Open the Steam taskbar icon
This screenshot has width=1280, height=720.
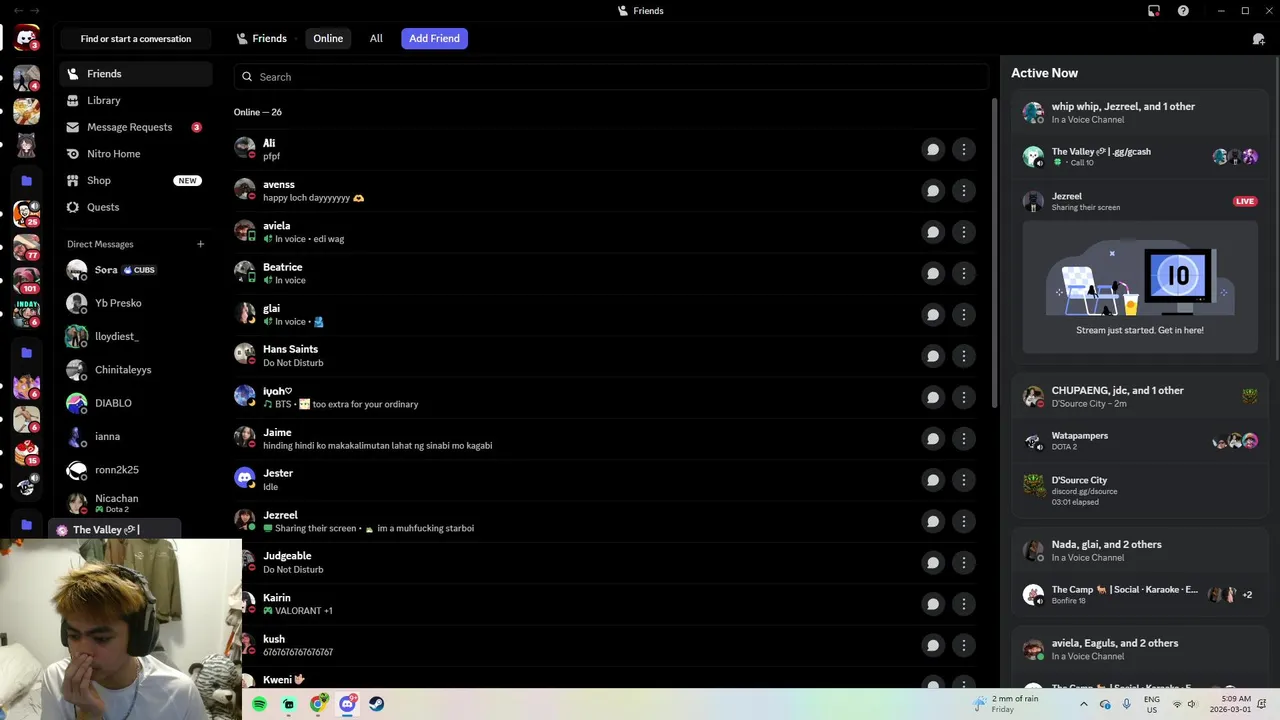tap(376, 704)
